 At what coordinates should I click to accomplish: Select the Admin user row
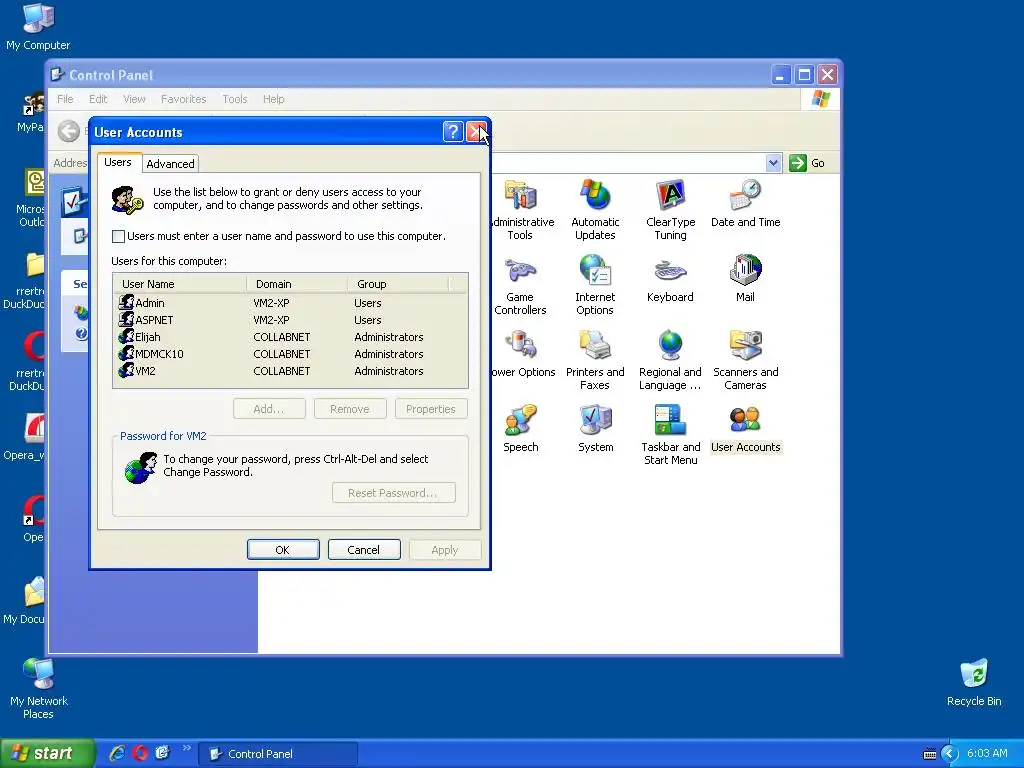pos(290,303)
